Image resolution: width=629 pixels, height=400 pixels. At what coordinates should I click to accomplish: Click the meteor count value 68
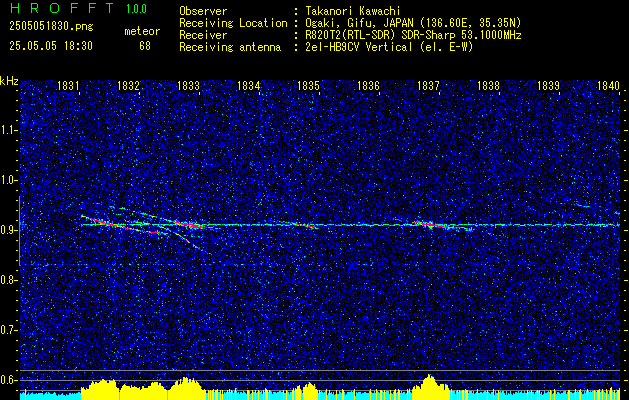point(145,46)
